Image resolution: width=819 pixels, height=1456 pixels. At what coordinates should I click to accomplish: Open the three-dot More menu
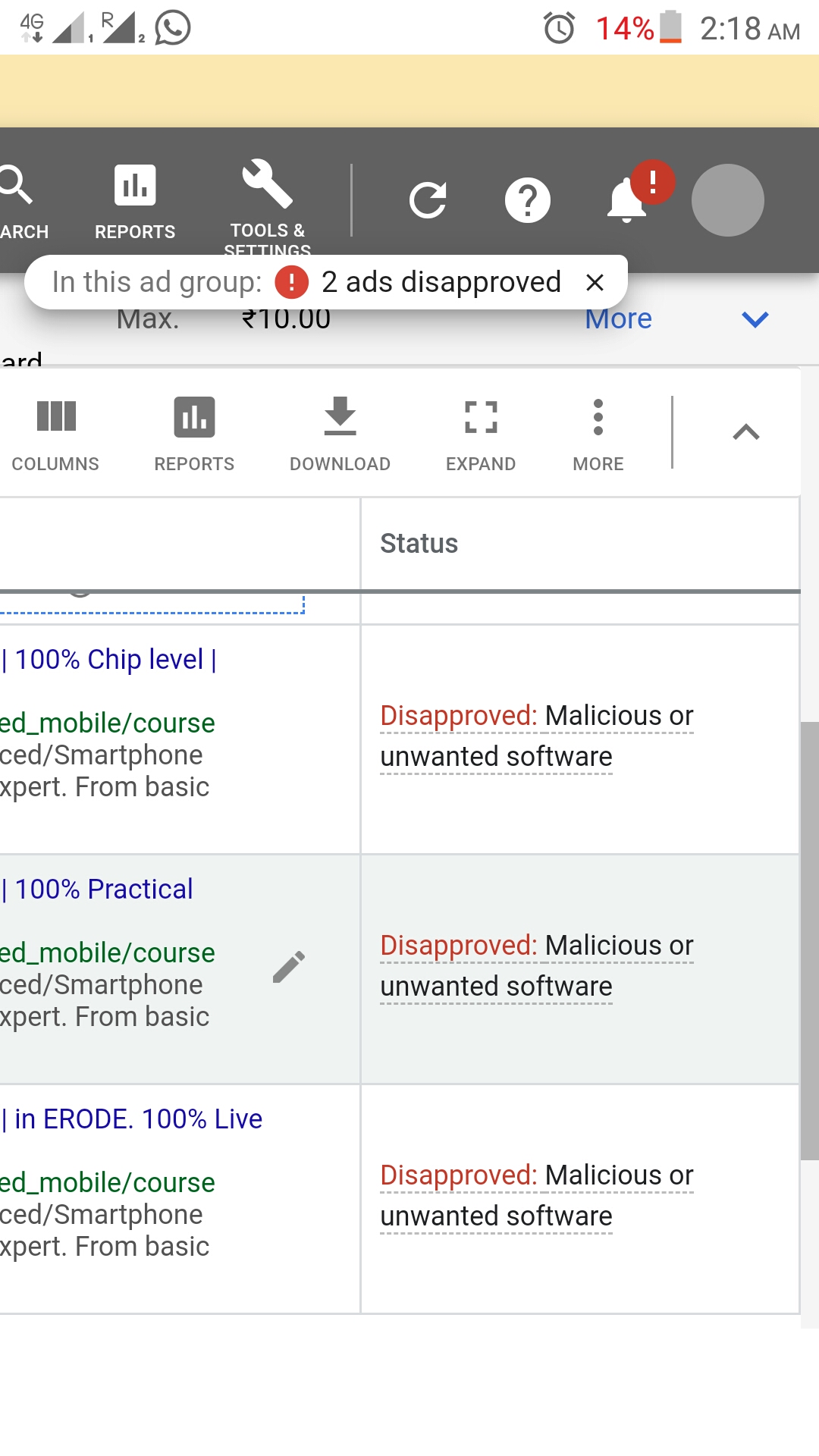[598, 434]
